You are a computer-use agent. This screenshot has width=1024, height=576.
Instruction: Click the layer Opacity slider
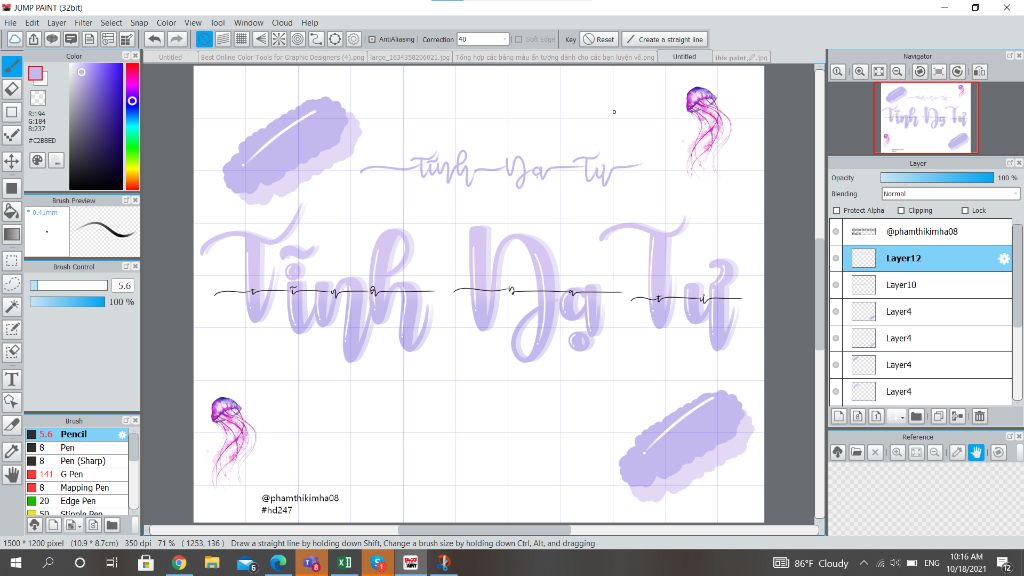(x=936, y=178)
